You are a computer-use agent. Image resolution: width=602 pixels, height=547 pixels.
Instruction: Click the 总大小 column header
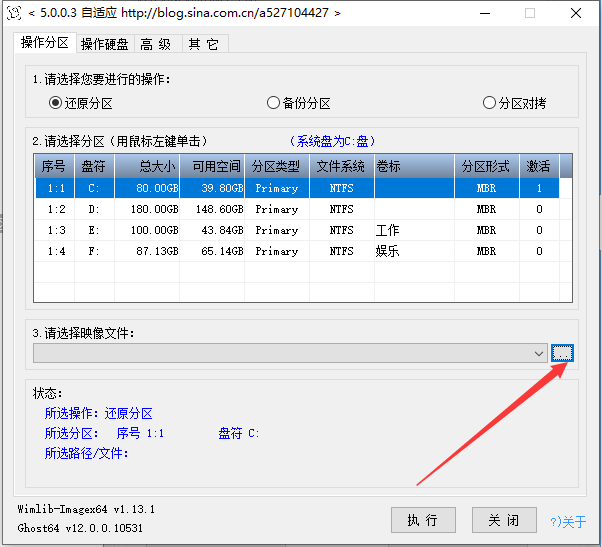coord(155,166)
